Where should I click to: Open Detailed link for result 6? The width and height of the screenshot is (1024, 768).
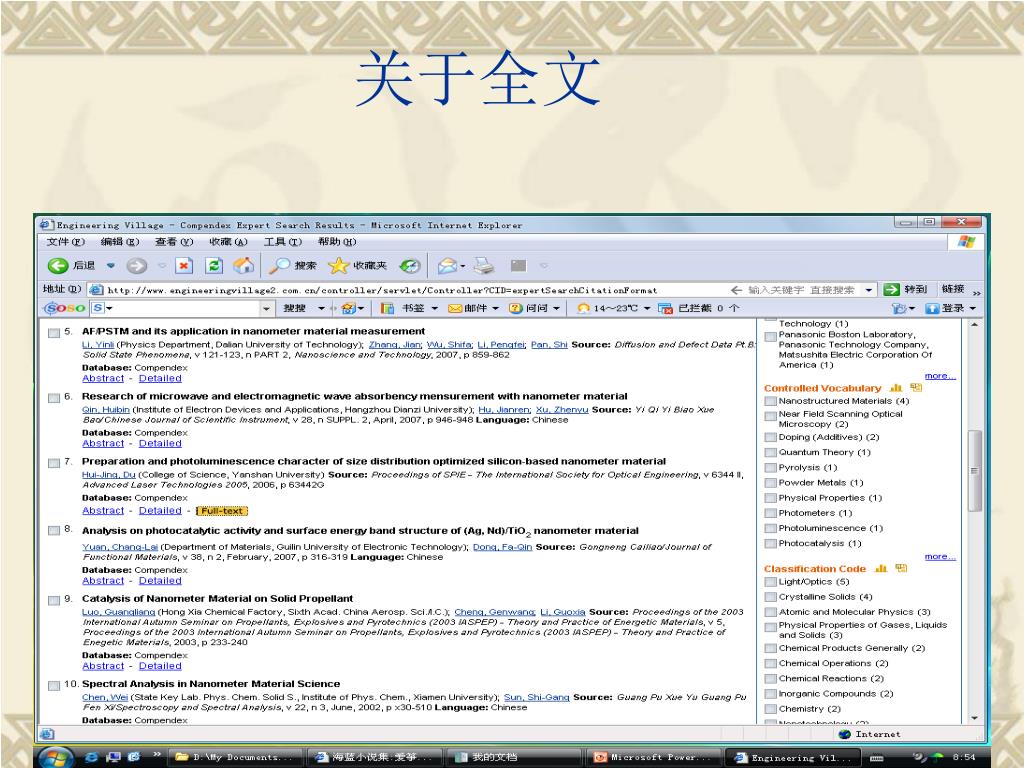(160, 443)
